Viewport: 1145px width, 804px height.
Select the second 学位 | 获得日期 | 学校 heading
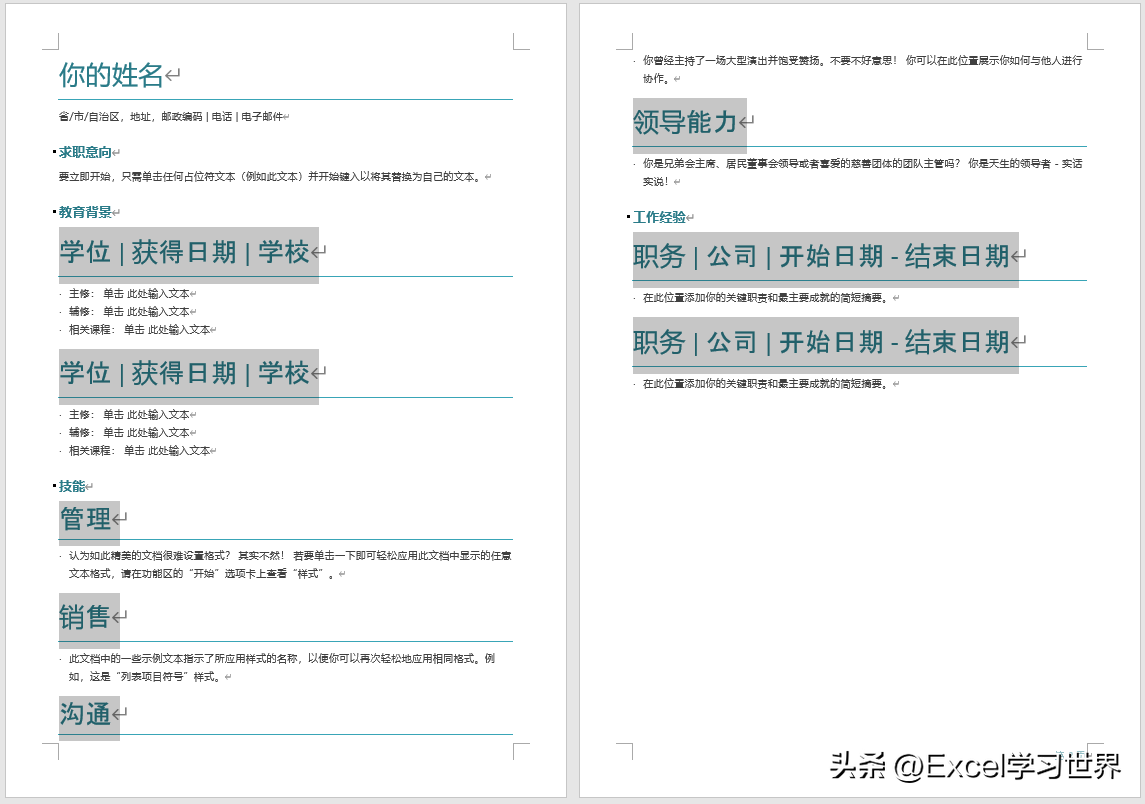(x=185, y=373)
